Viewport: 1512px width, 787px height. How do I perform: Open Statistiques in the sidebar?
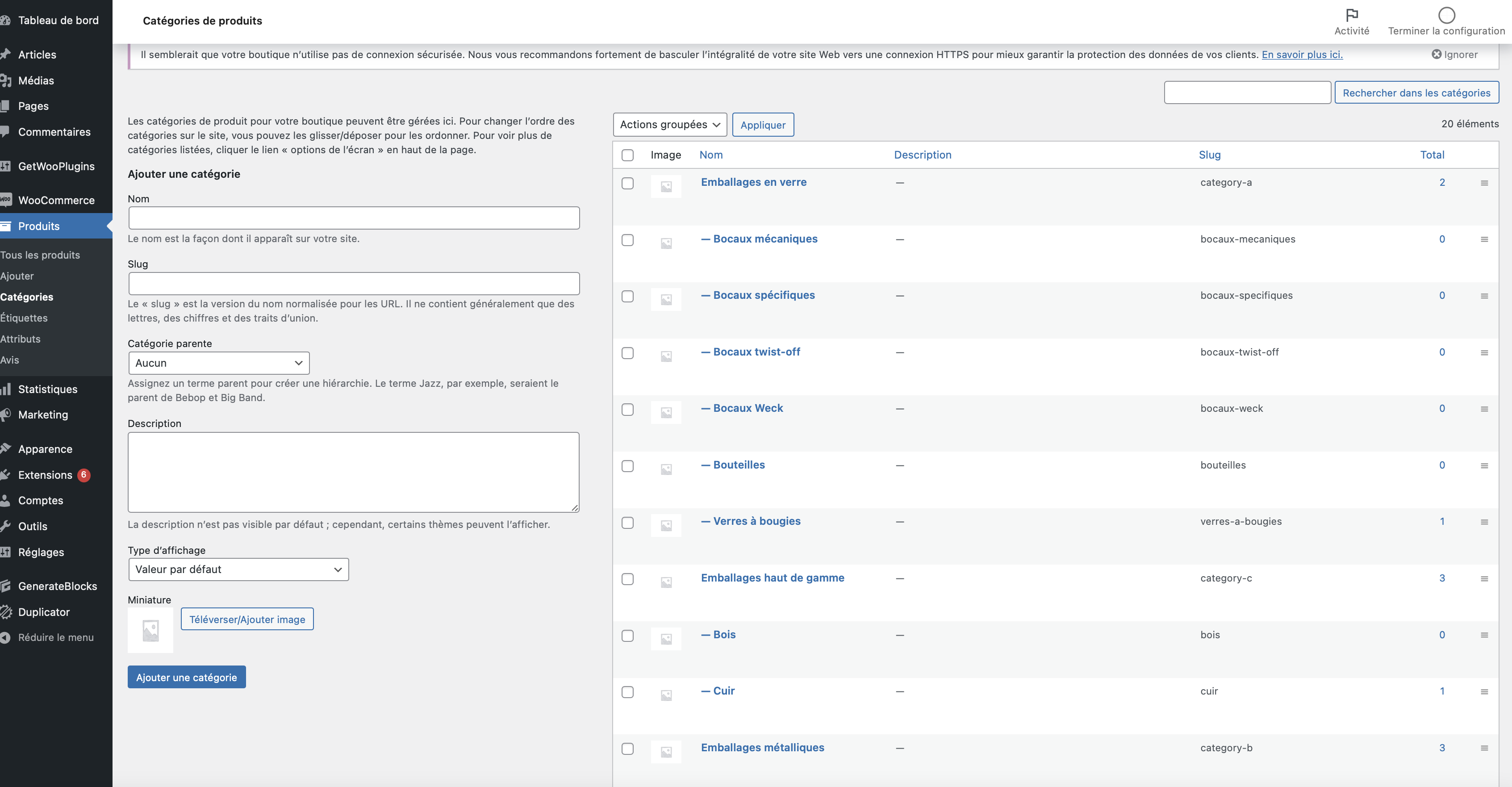[47, 389]
